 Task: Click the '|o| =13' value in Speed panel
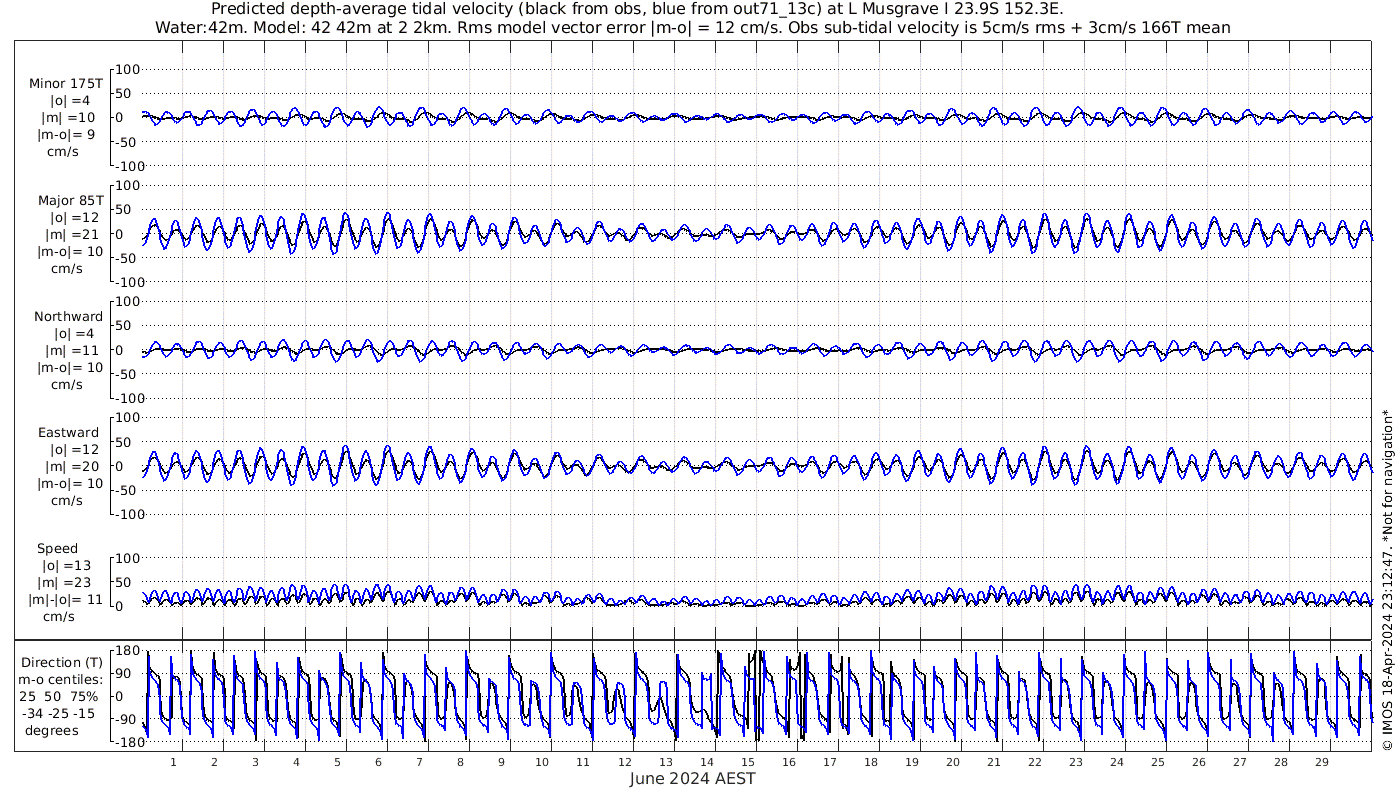(69, 566)
